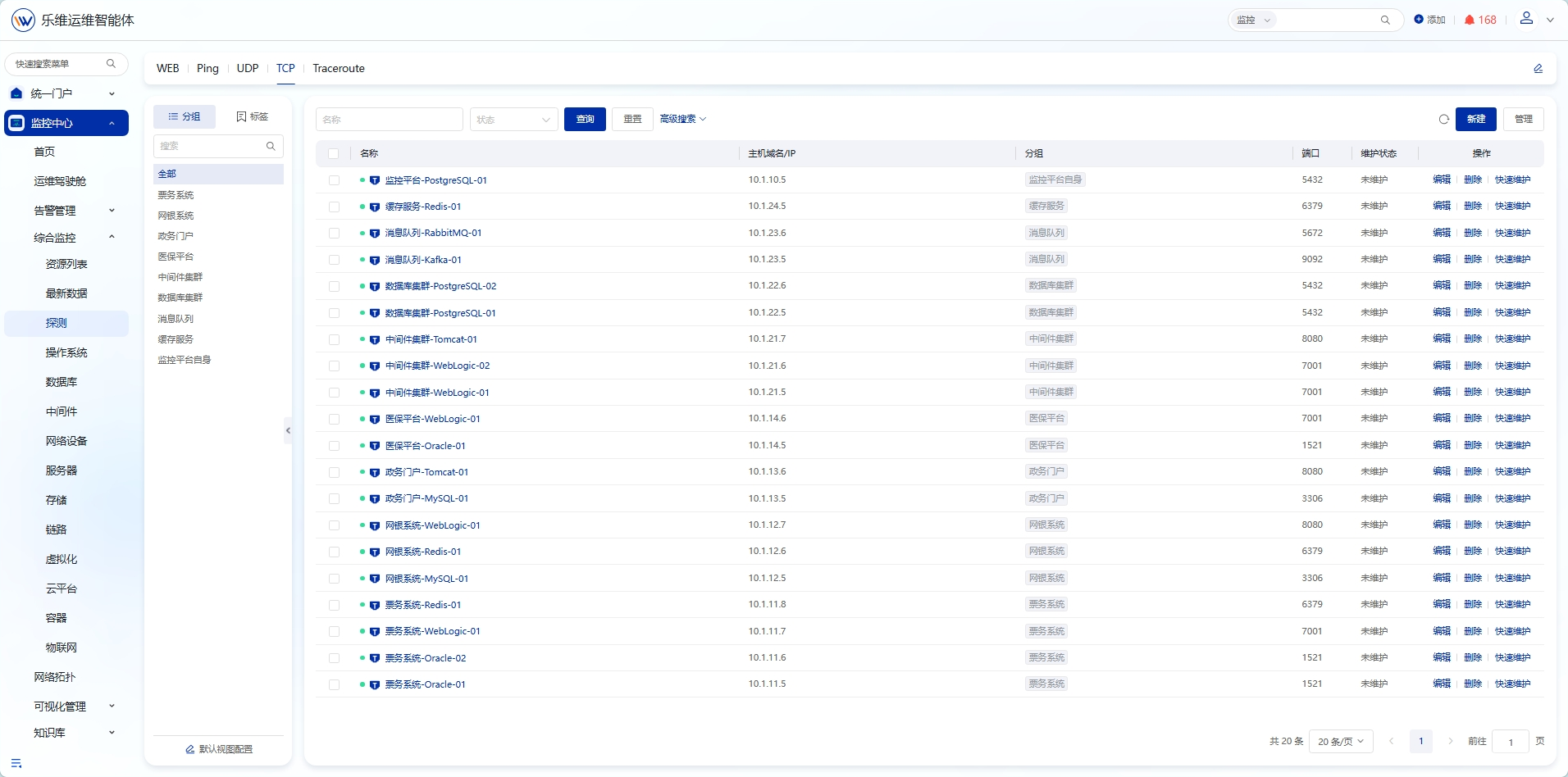This screenshot has width=1568, height=777.
Task: Go to previous page arrow
Action: tap(1391, 742)
